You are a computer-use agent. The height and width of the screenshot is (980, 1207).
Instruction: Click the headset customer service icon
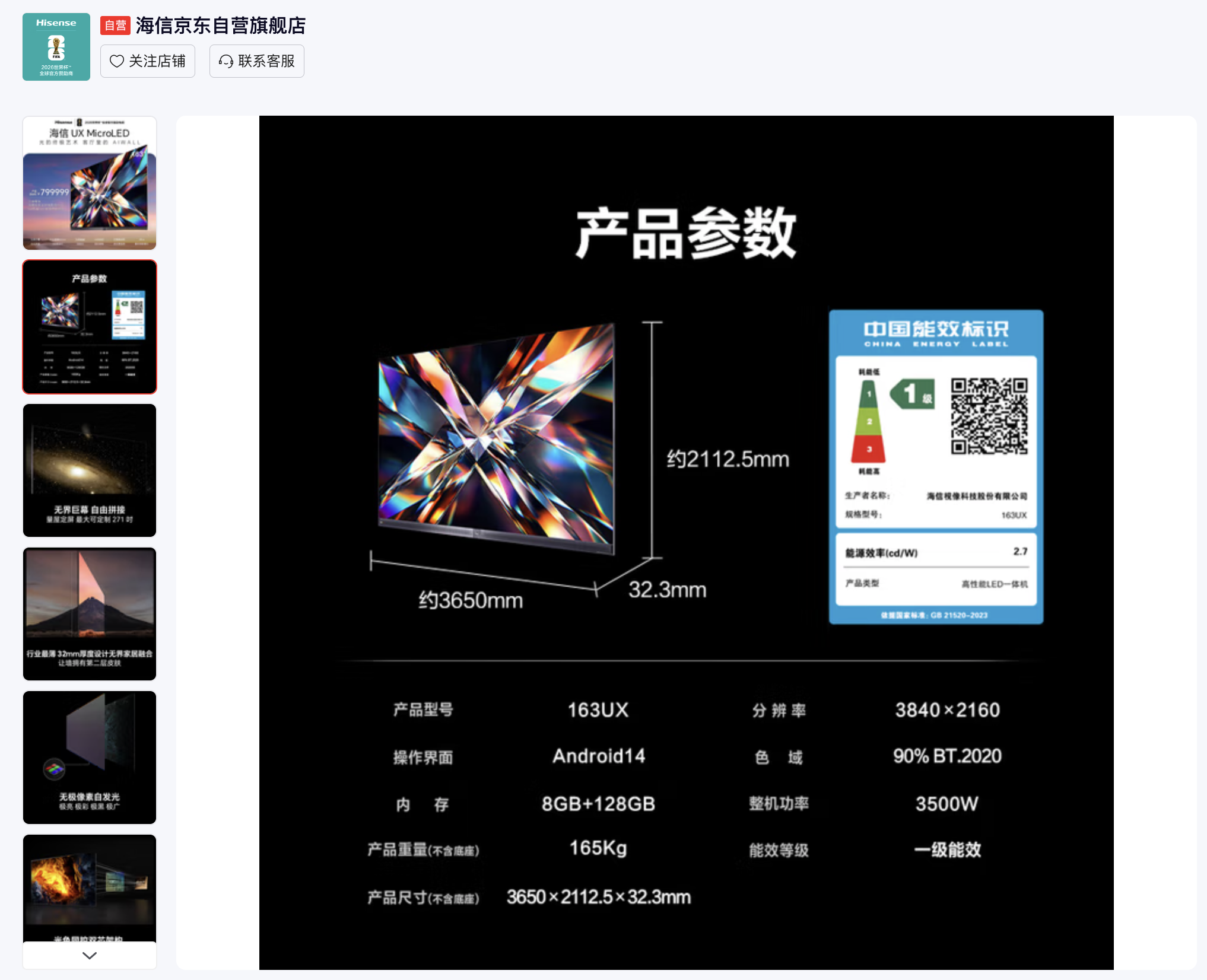click(x=226, y=61)
